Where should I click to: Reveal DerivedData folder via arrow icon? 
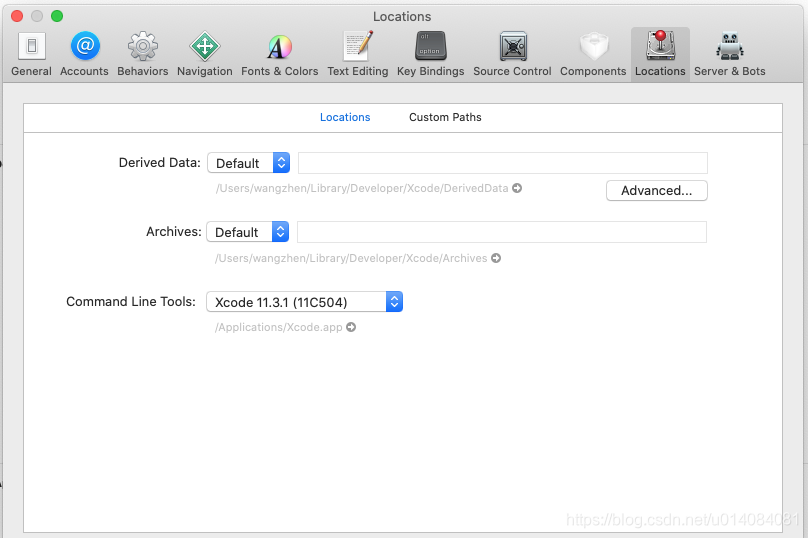tap(517, 188)
